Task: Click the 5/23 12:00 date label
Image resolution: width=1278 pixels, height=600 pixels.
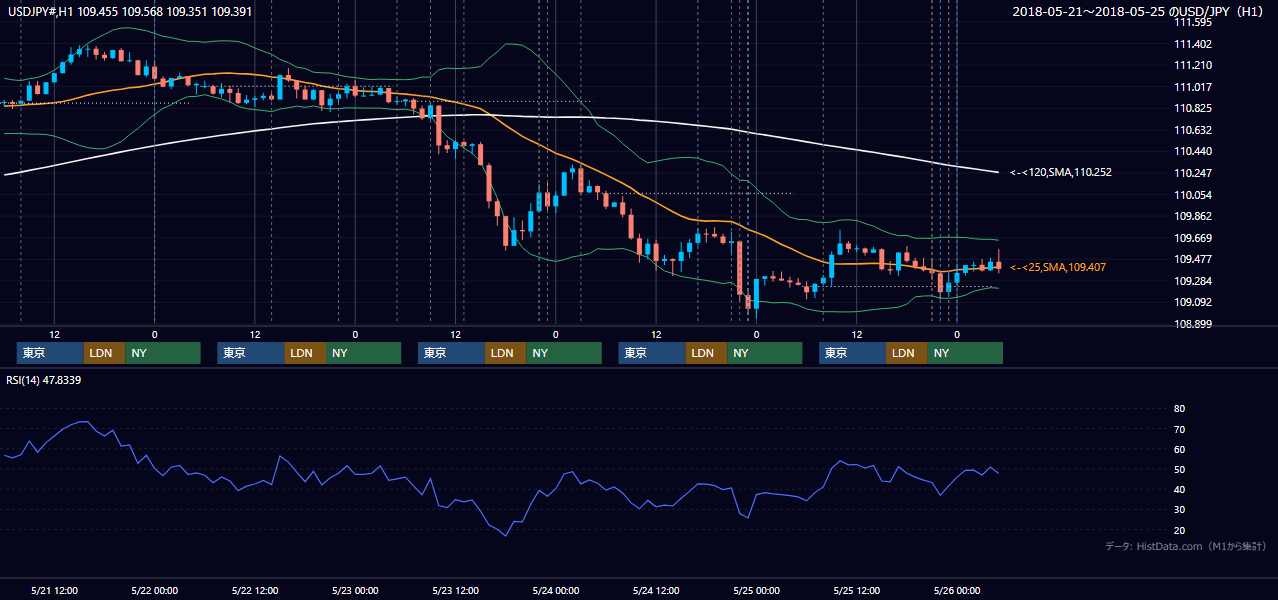Action: point(456,590)
